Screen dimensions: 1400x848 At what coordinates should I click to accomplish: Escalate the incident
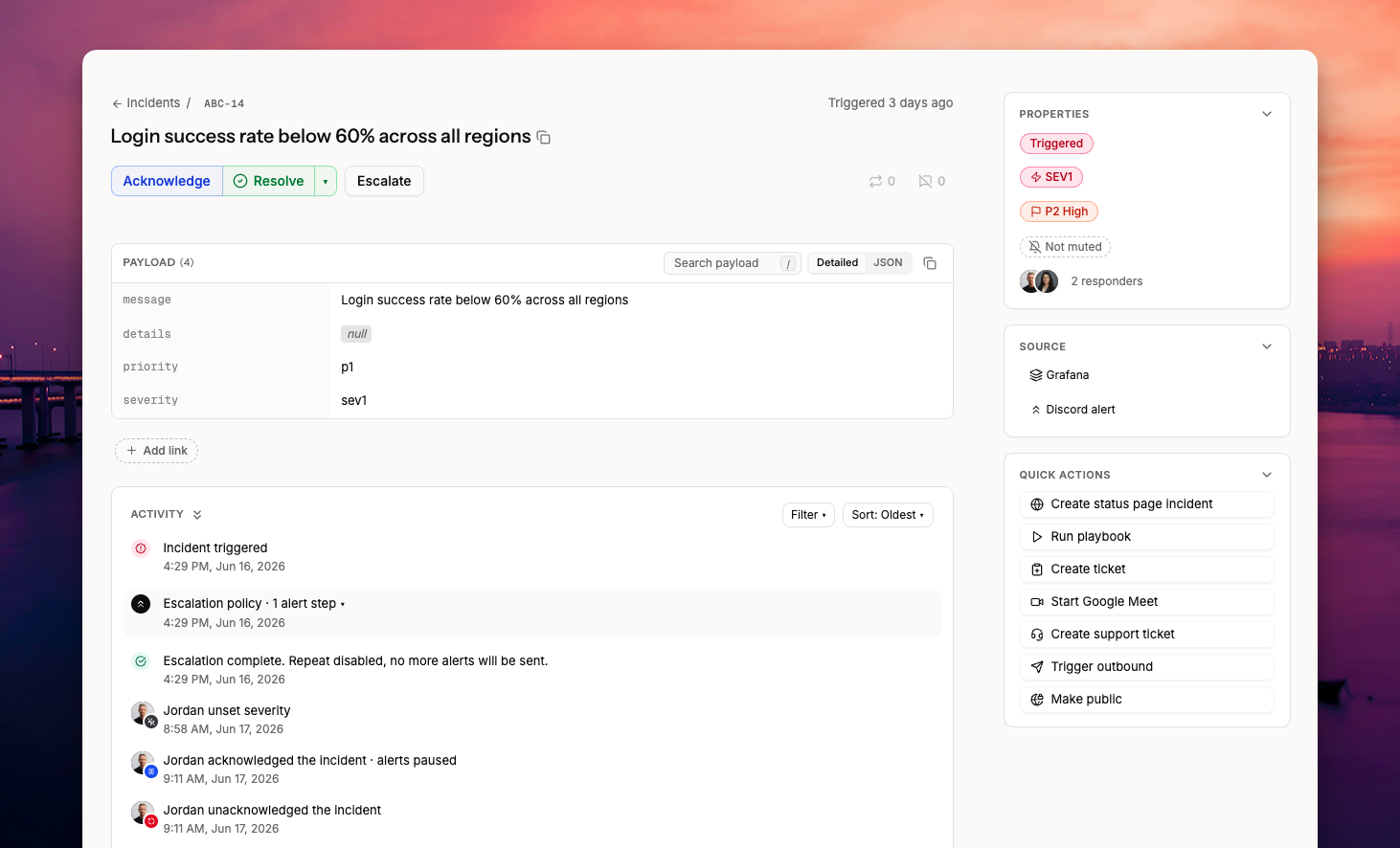pyautogui.click(x=384, y=181)
